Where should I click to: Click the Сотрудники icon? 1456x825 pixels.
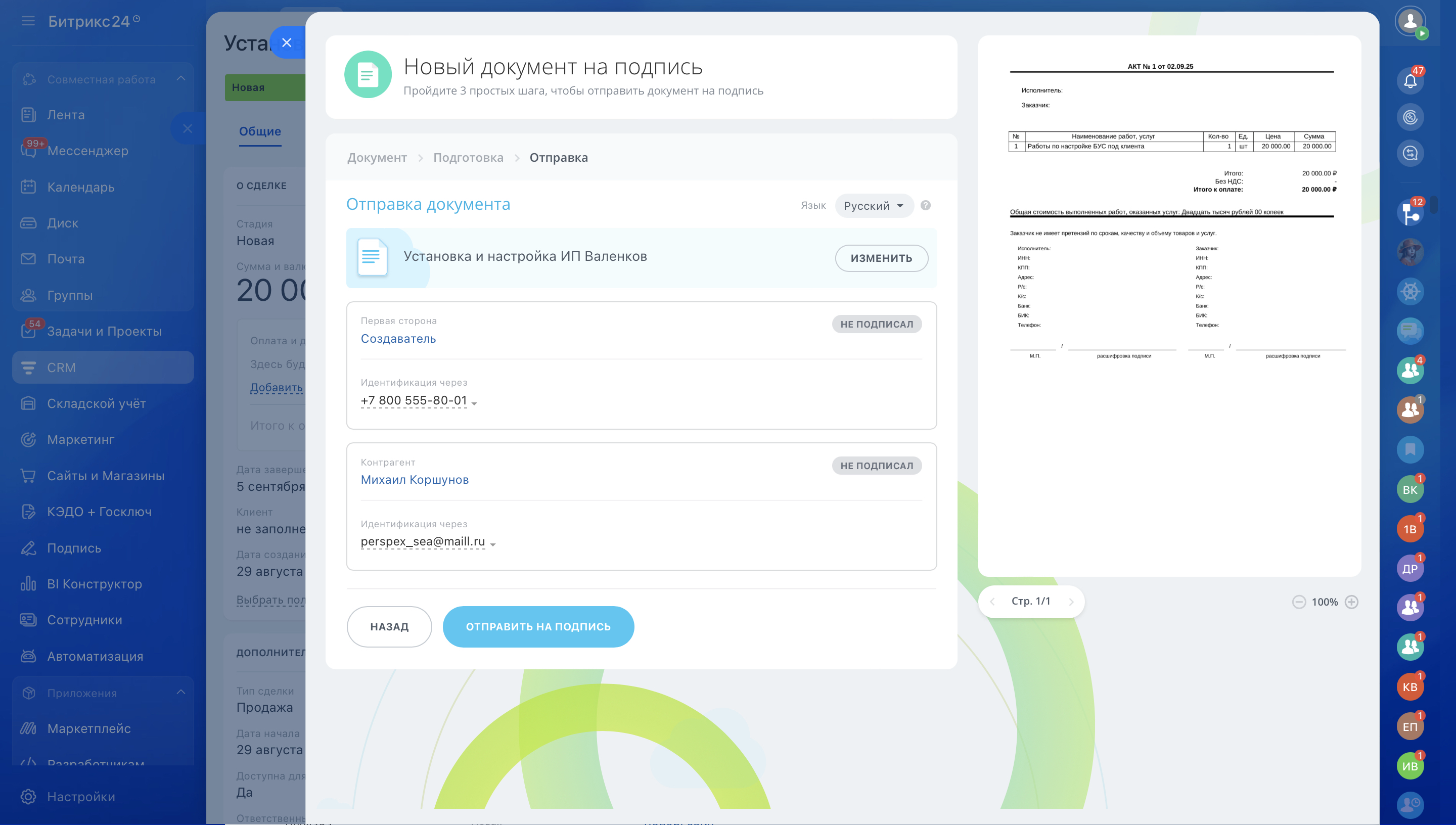28,620
